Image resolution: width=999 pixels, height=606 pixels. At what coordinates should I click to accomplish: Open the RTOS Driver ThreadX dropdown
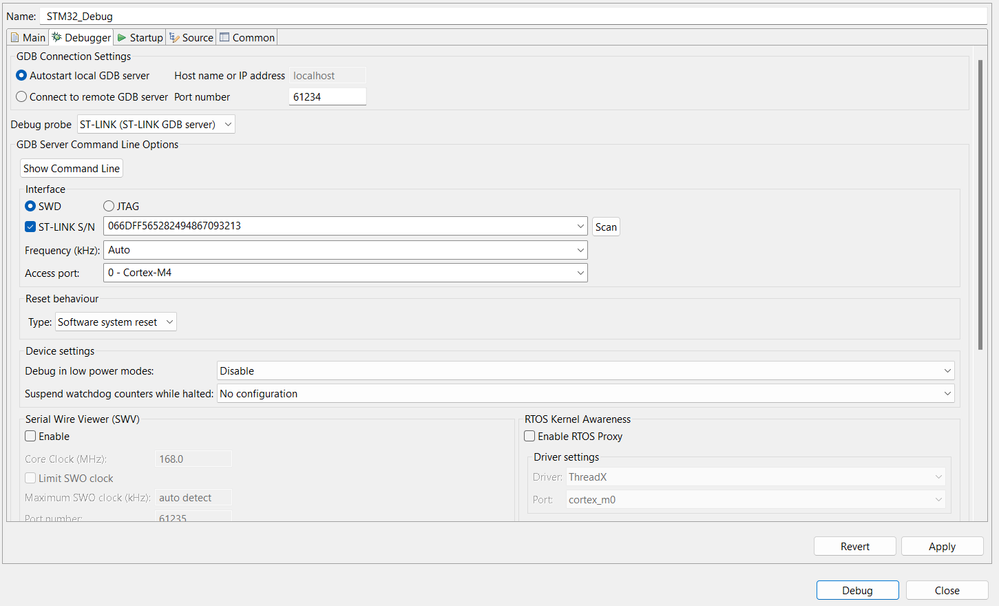(755, 477)
